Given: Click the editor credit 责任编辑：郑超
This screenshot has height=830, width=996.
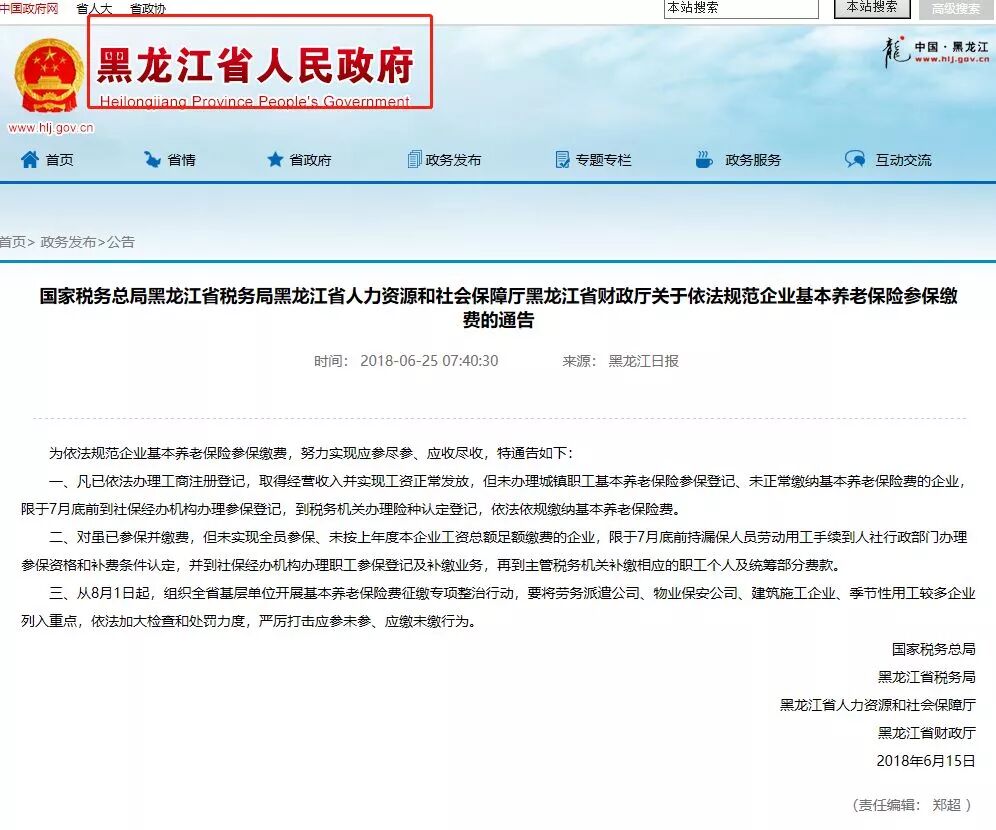Looking at the screenshot, I should click(x=912, y=805).
